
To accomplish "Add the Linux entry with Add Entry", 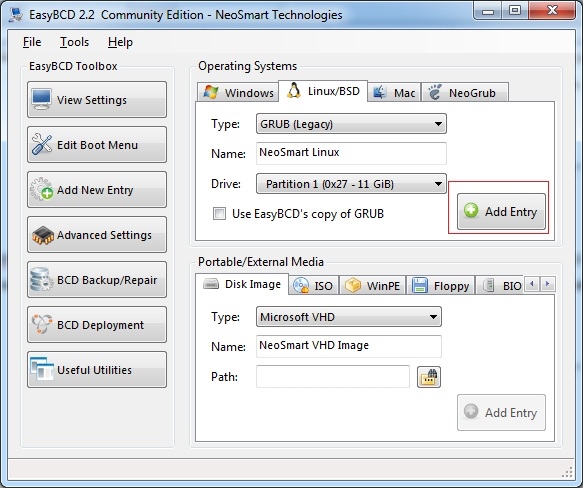I will click(x=501, y=211).
